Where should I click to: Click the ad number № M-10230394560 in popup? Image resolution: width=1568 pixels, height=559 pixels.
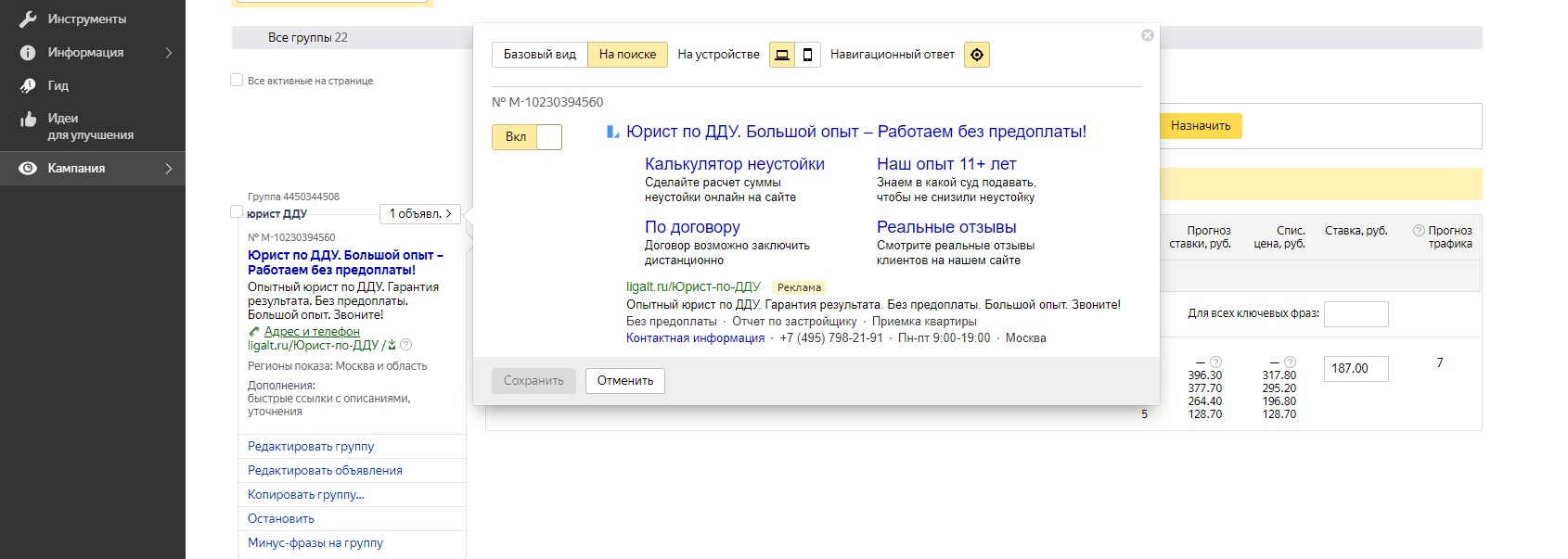[547, 102]
